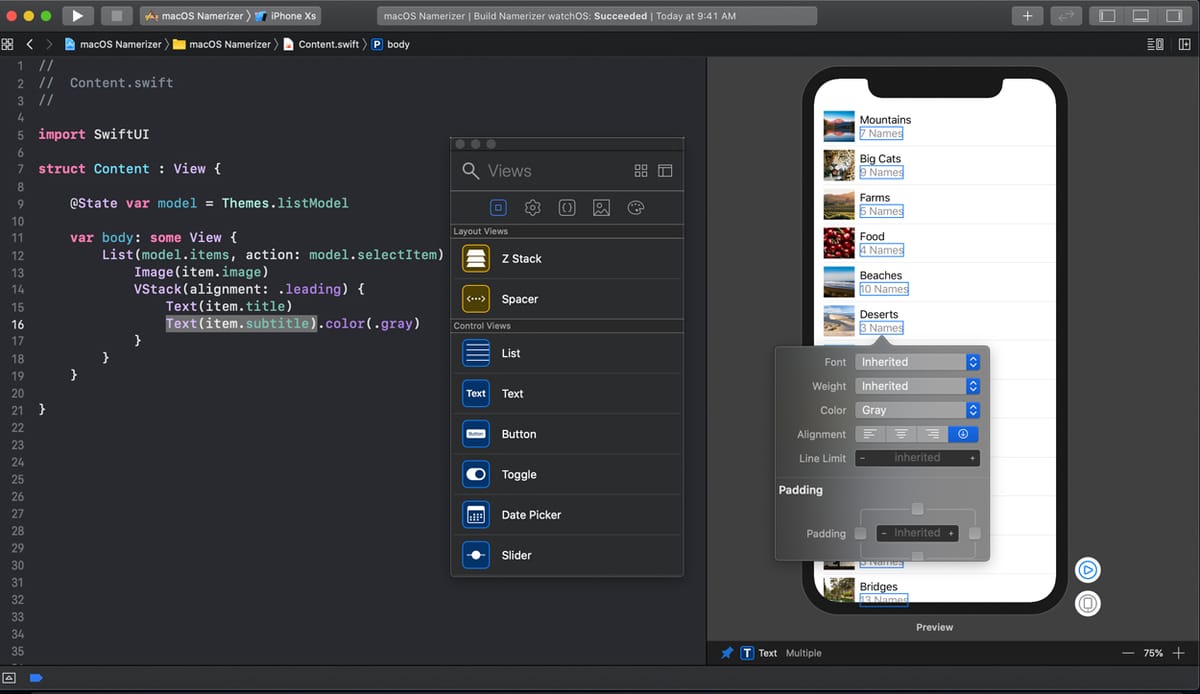Viewport: 1200px width, 694px height.
Task: Toggle the navigator panel visibility
Action: pos(1107,16)
